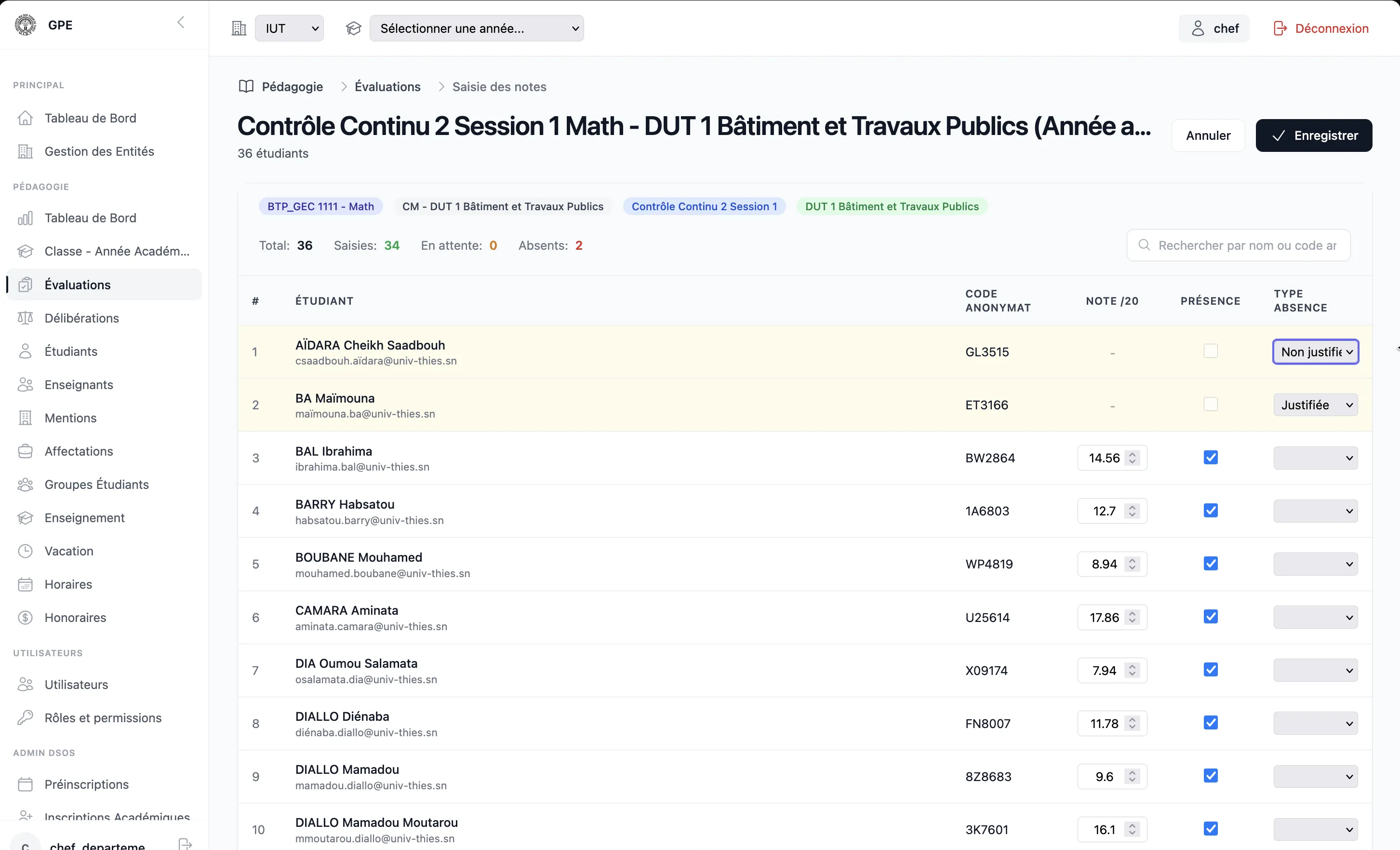Viewport: 1400px width, 850px height.
Task: Click the Délibérations scales icon
Action: 25,318
